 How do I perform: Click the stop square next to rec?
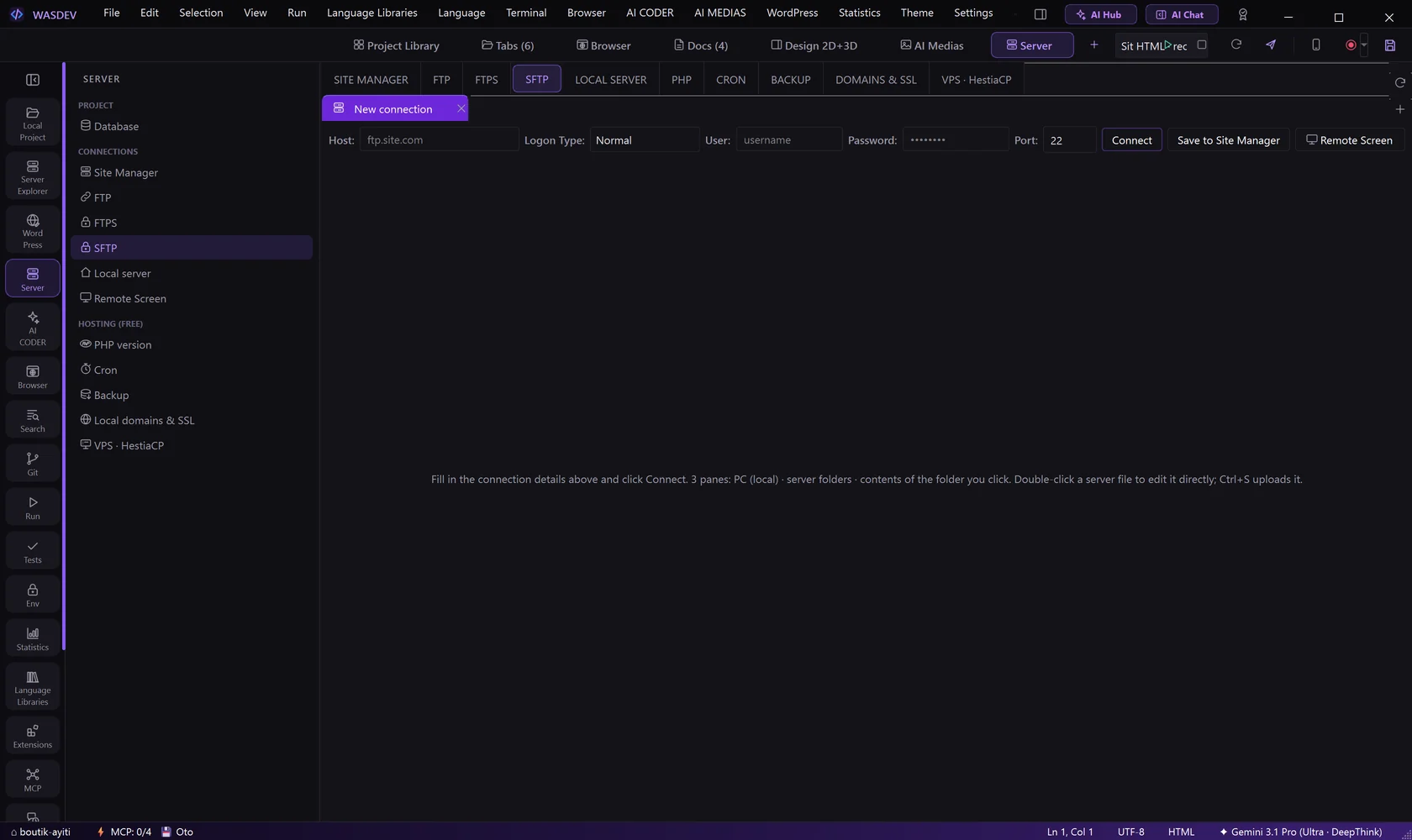coord(1202,45)
